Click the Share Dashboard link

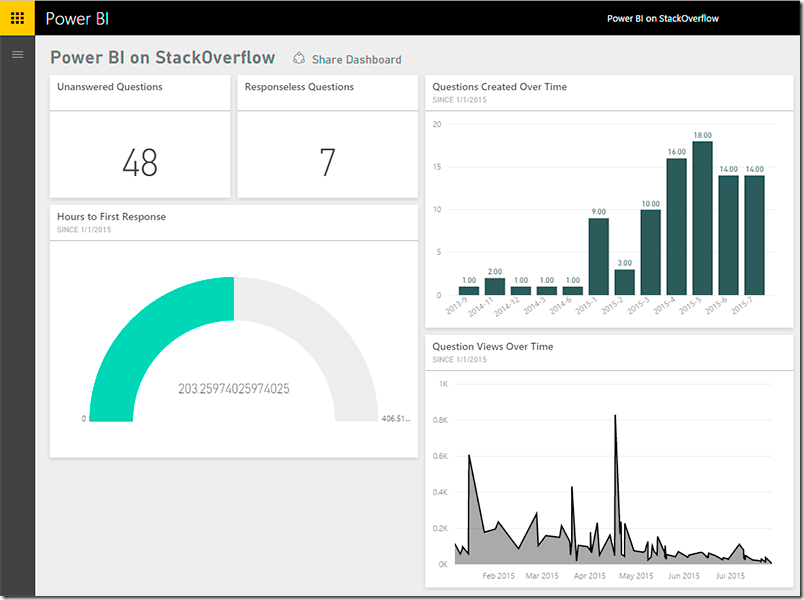tap(356, 59)
